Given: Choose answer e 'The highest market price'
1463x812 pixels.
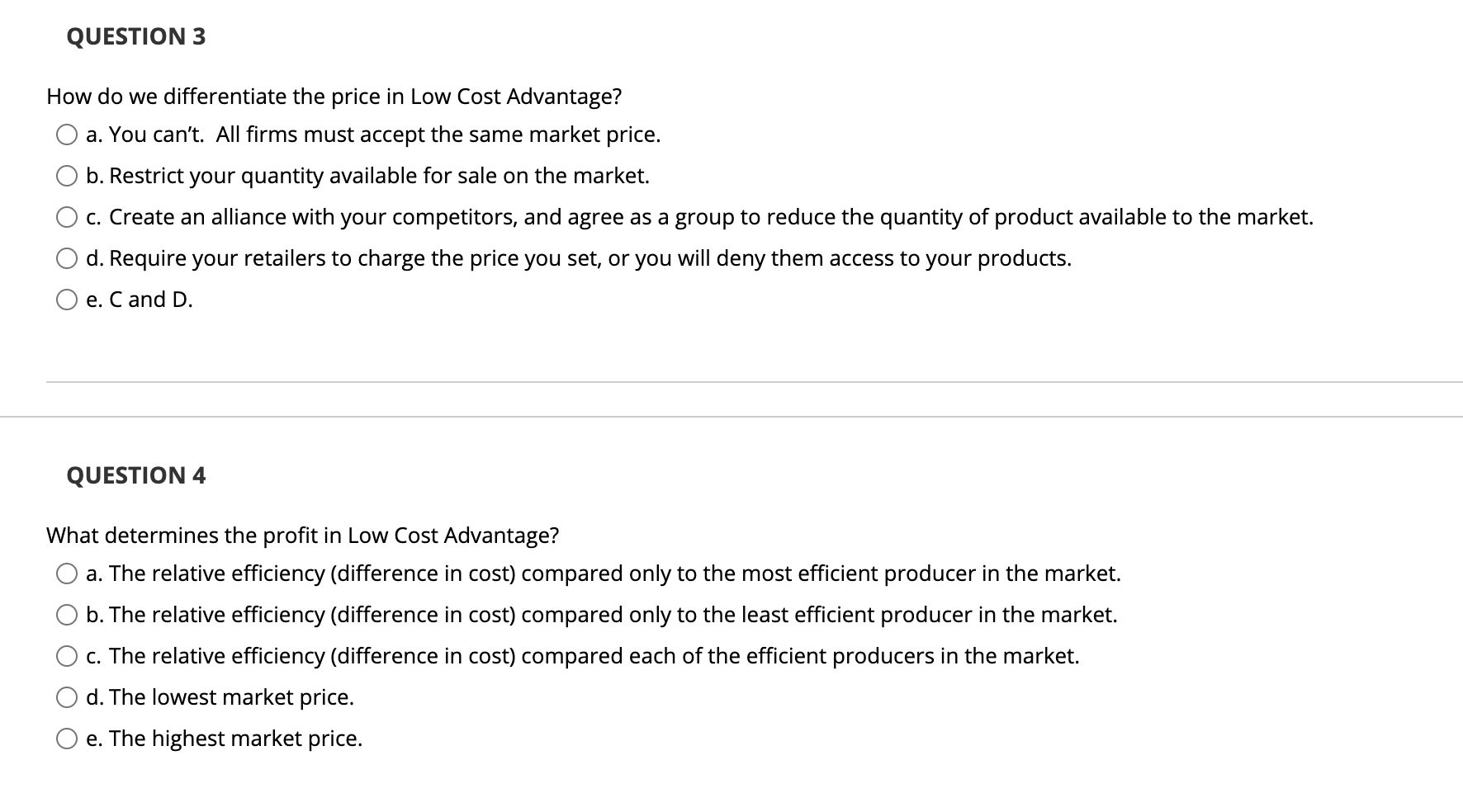Looking at the screenshot, I should pos(68,738).
